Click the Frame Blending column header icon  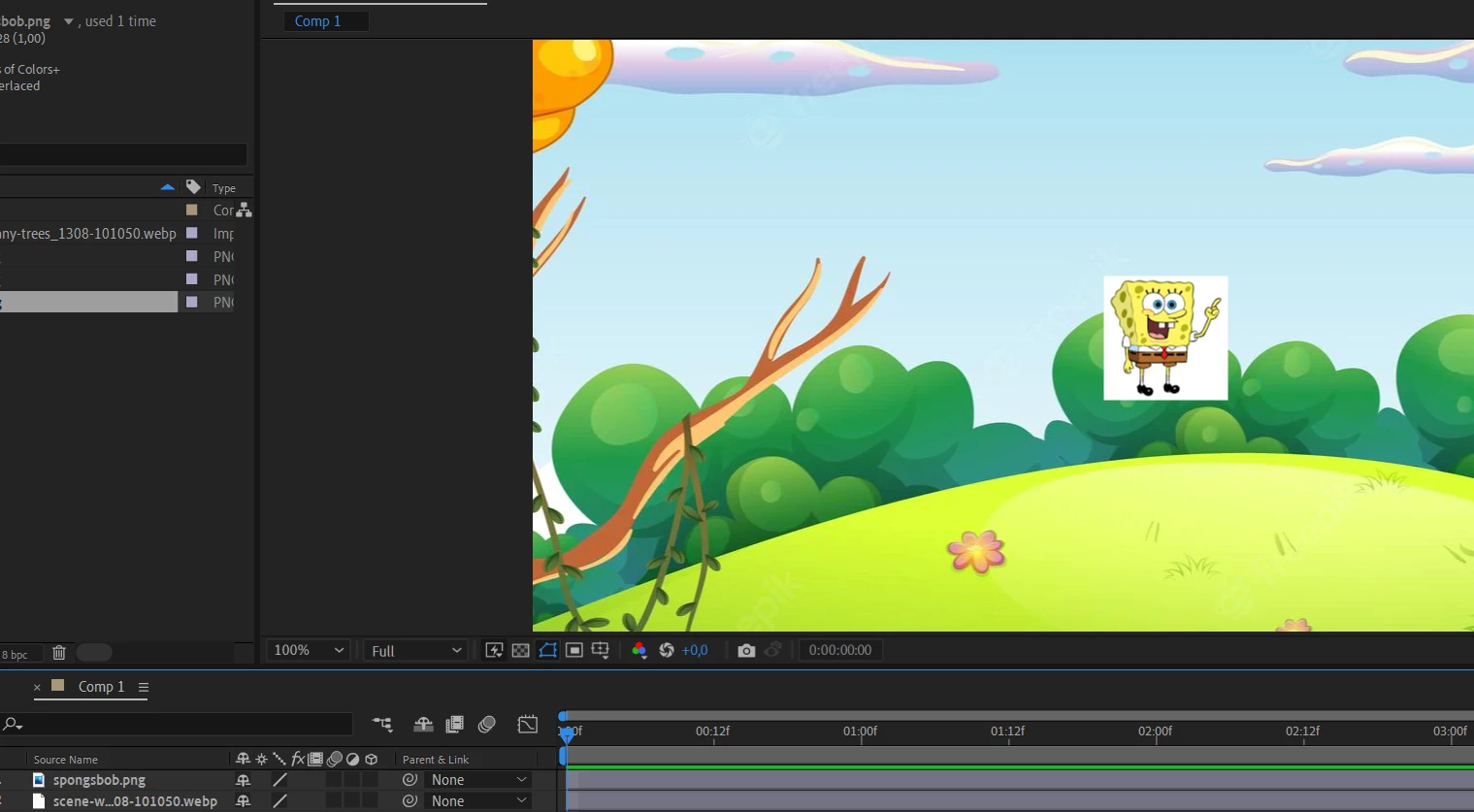(x=315, y=760)
